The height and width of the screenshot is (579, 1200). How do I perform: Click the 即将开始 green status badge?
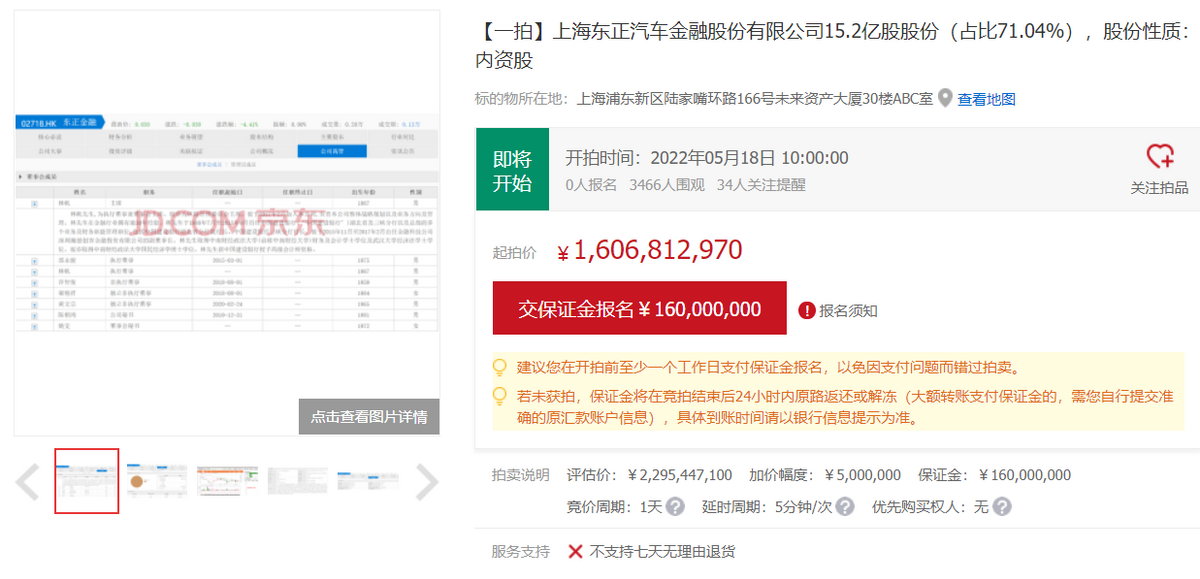(x=513, y=170)
